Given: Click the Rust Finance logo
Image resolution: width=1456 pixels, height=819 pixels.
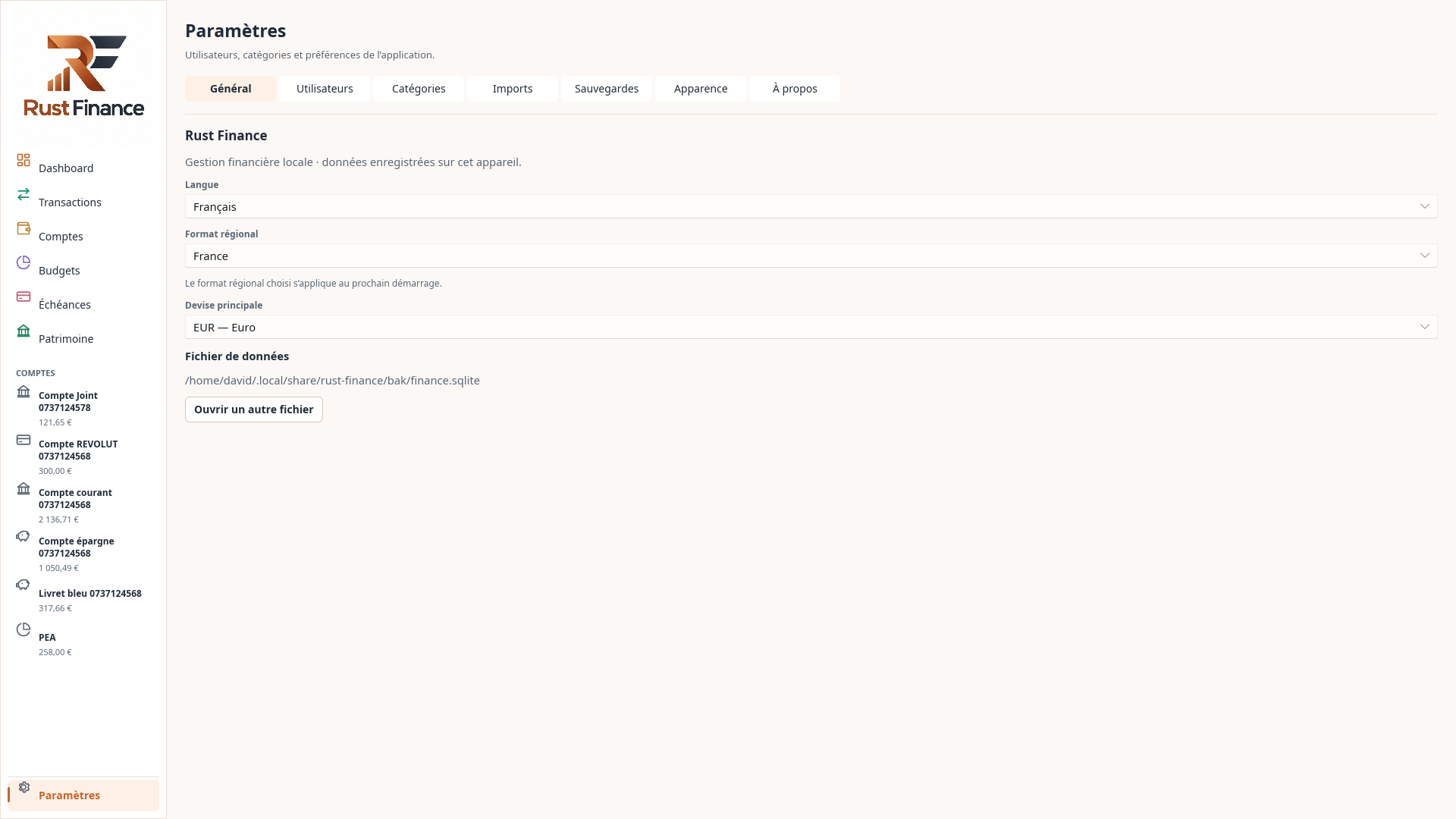Looking at the screenshot, I should tap(83, 74).
